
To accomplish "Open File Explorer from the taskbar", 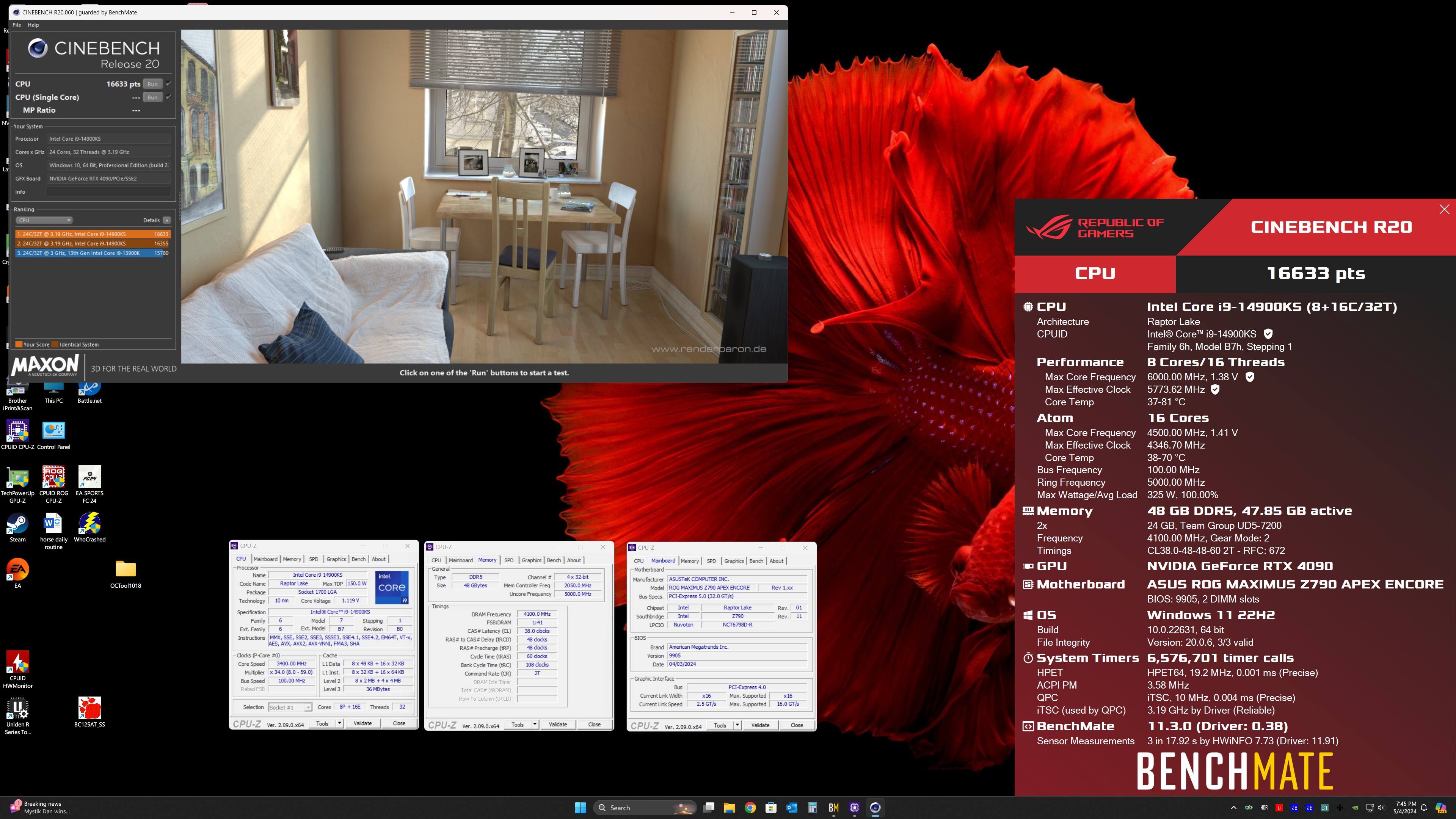I will point(729,808).
